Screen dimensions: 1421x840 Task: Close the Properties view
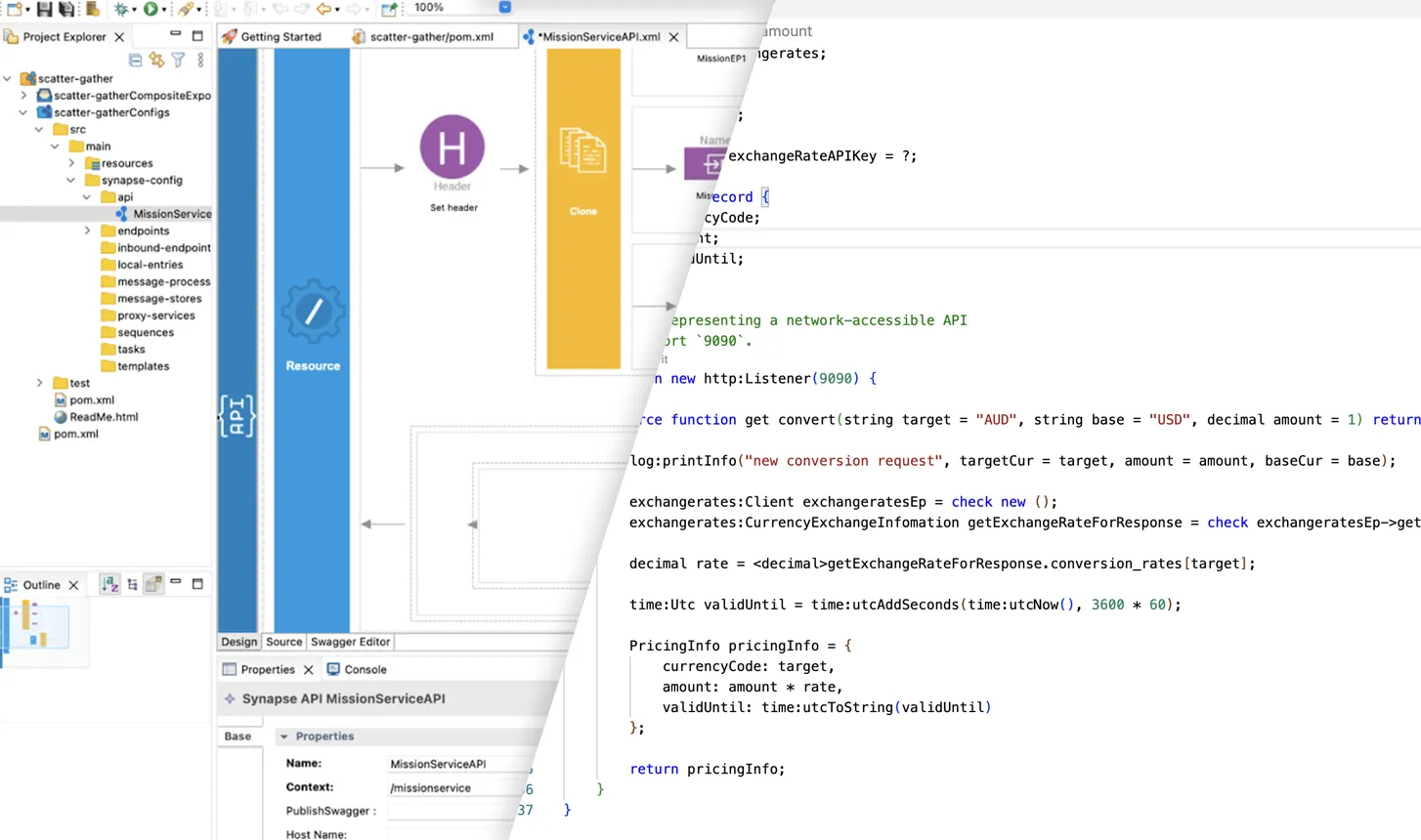(x=308, y=669)
